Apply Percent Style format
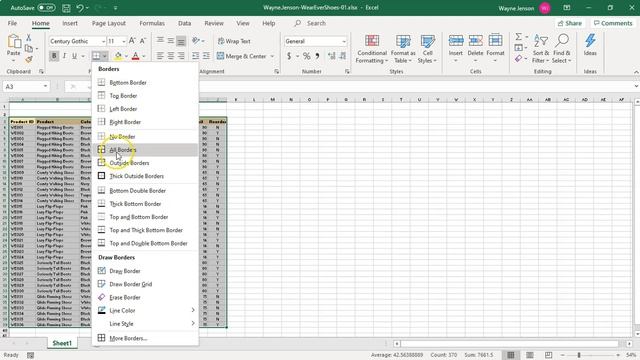The width and height of the screenshot is (640, 360). [x=307, y=56]
